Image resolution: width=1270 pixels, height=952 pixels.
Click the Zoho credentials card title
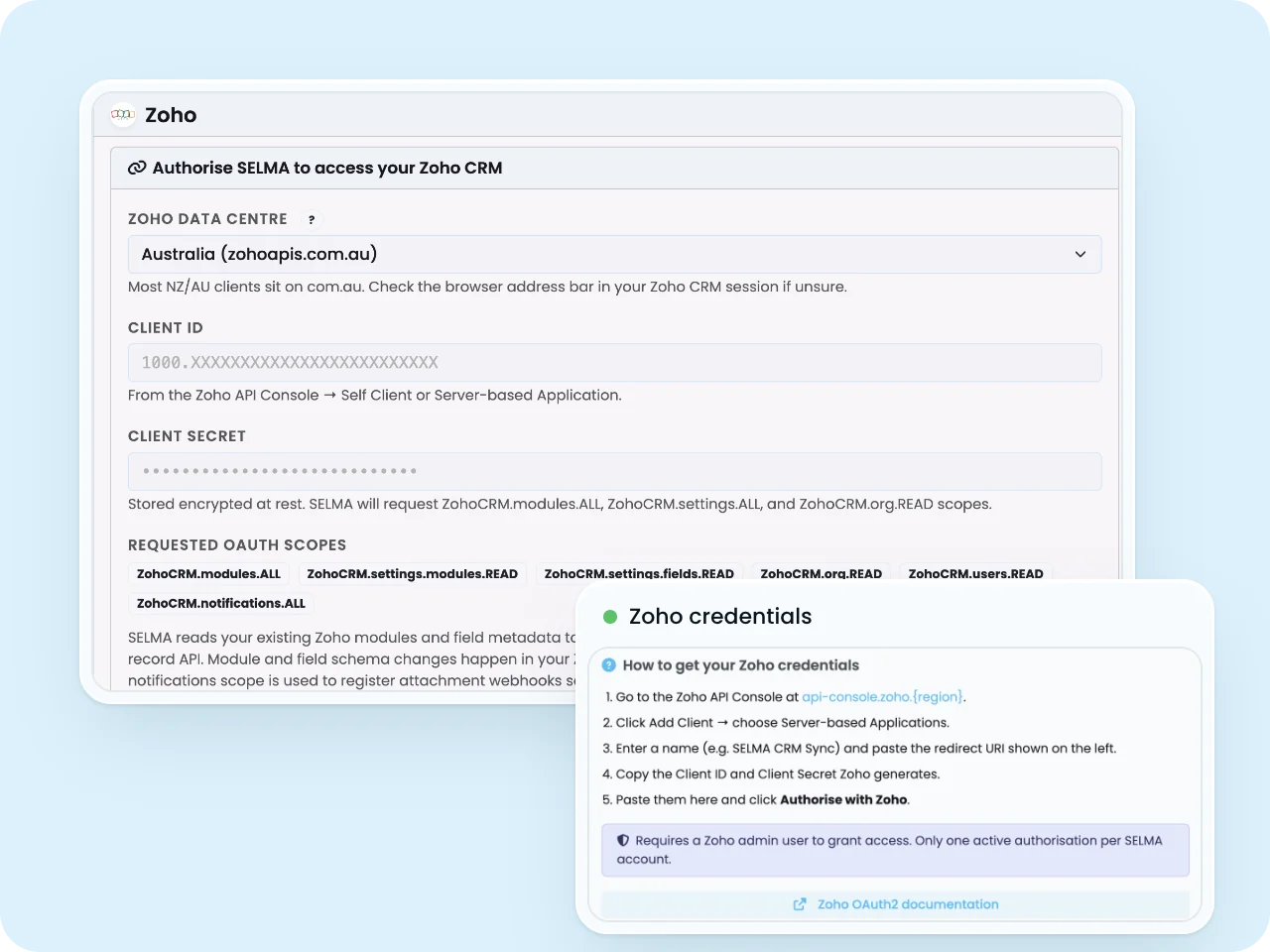[720, 617]
